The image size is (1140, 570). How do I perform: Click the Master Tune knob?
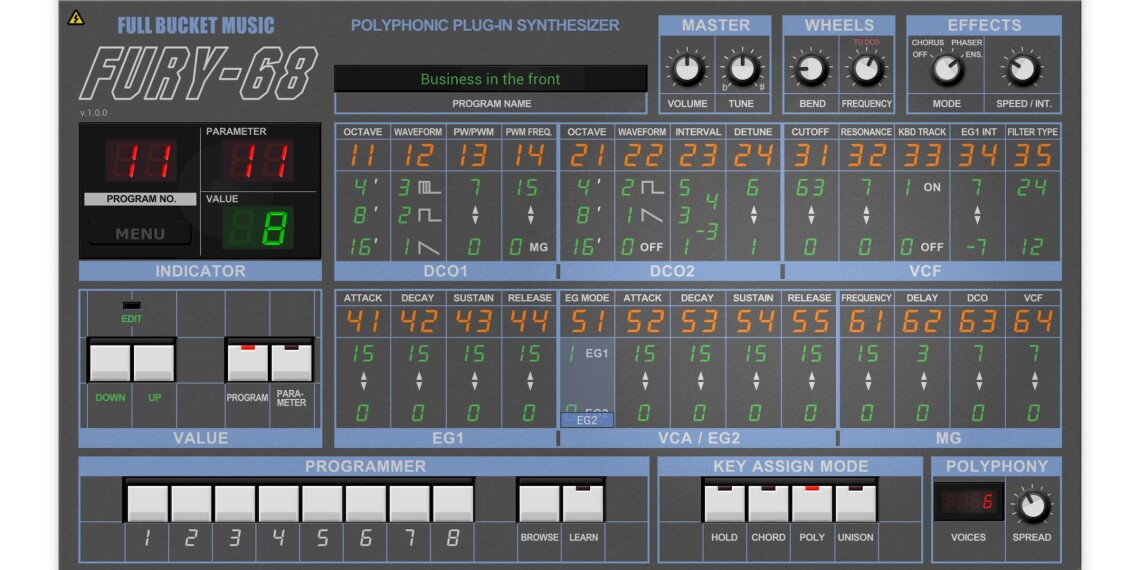(741, 69)
